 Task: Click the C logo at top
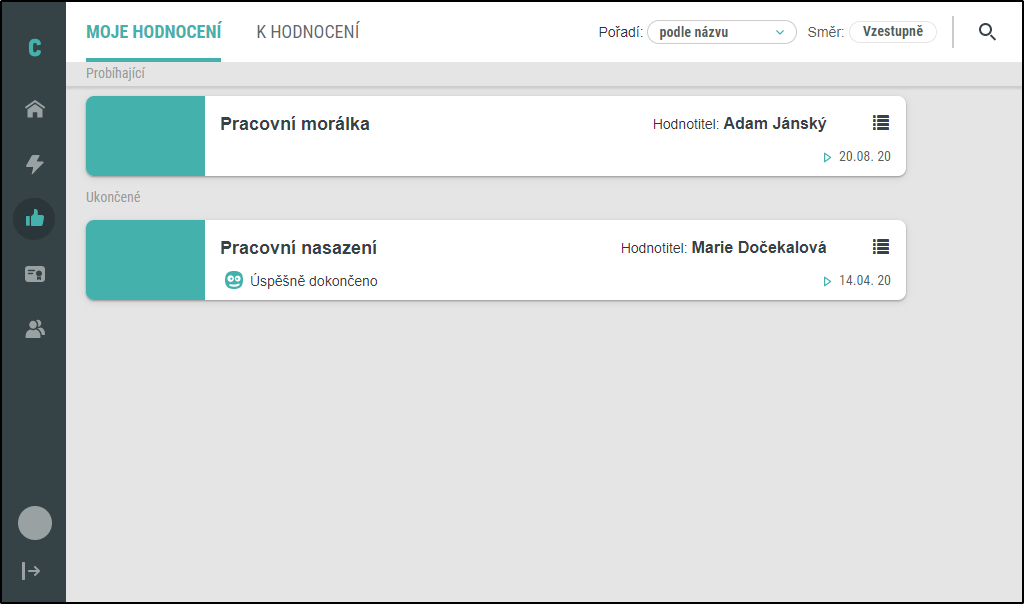click(x=35, y=48)
